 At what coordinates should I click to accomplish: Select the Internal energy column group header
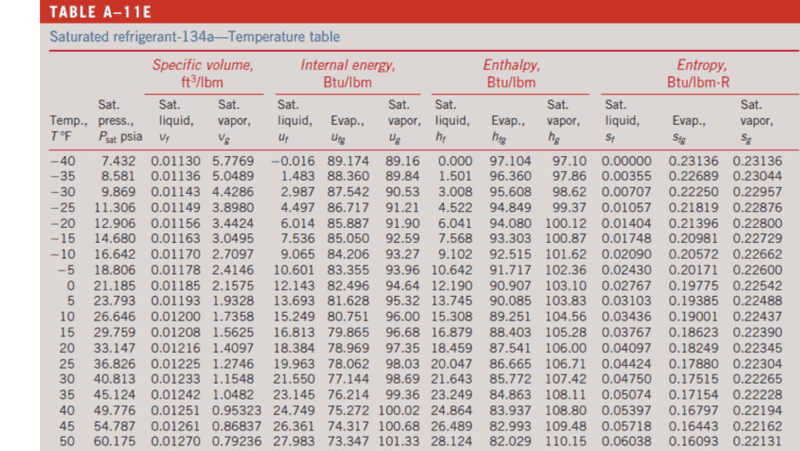(x=348, y=72)
